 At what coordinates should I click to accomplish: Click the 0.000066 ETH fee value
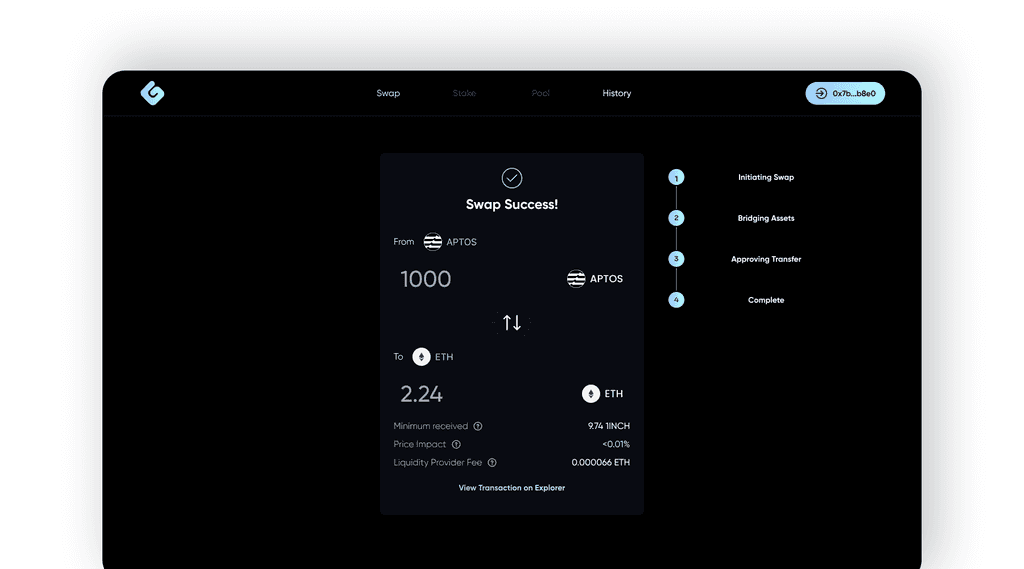(601, 463)
